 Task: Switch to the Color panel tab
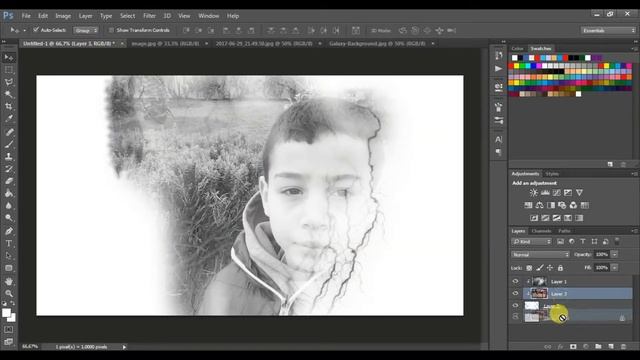pyautogui.click(x=517, y=49)
